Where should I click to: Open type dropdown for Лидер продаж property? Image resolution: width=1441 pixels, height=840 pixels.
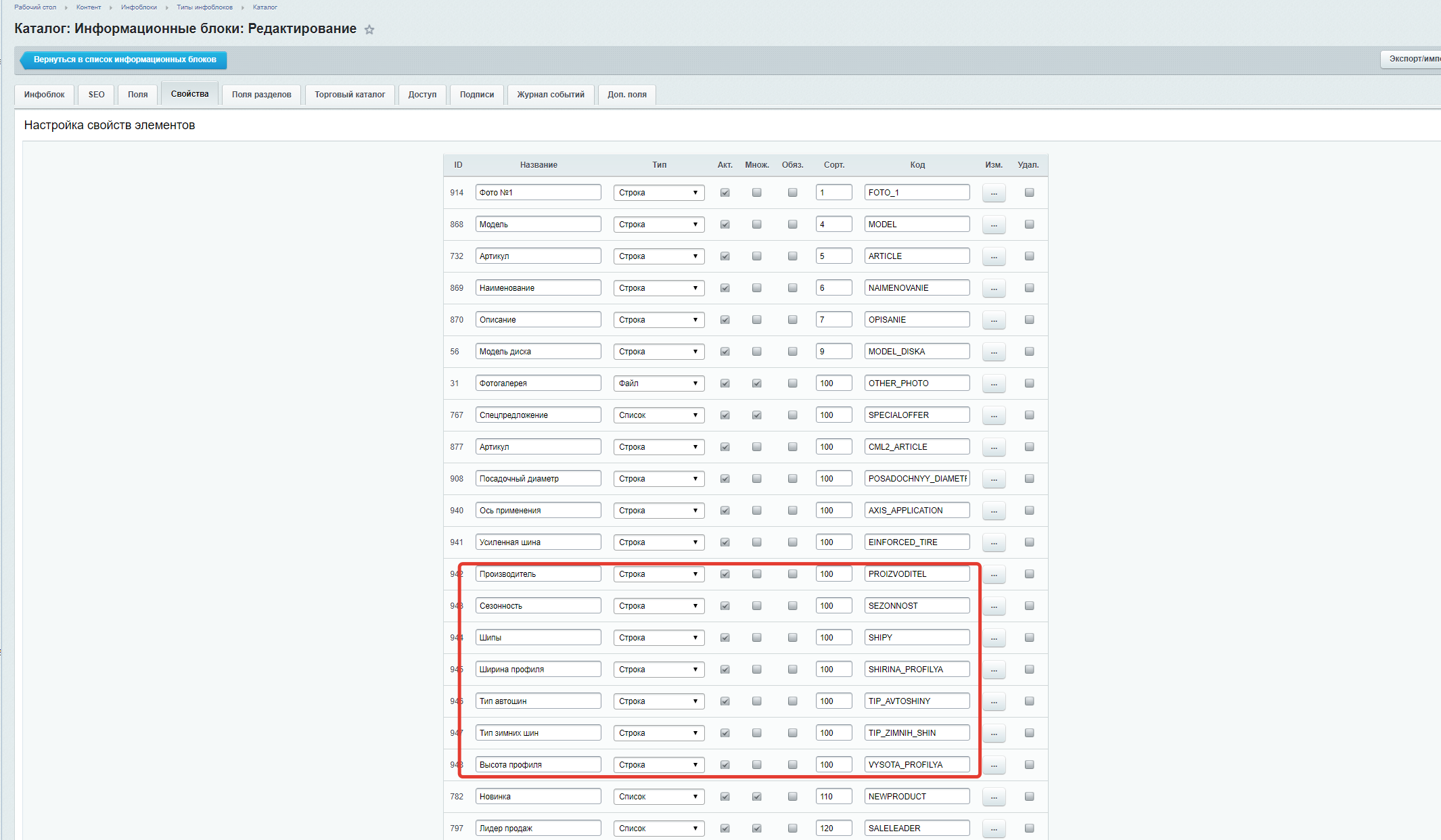(x=659, y=829)
